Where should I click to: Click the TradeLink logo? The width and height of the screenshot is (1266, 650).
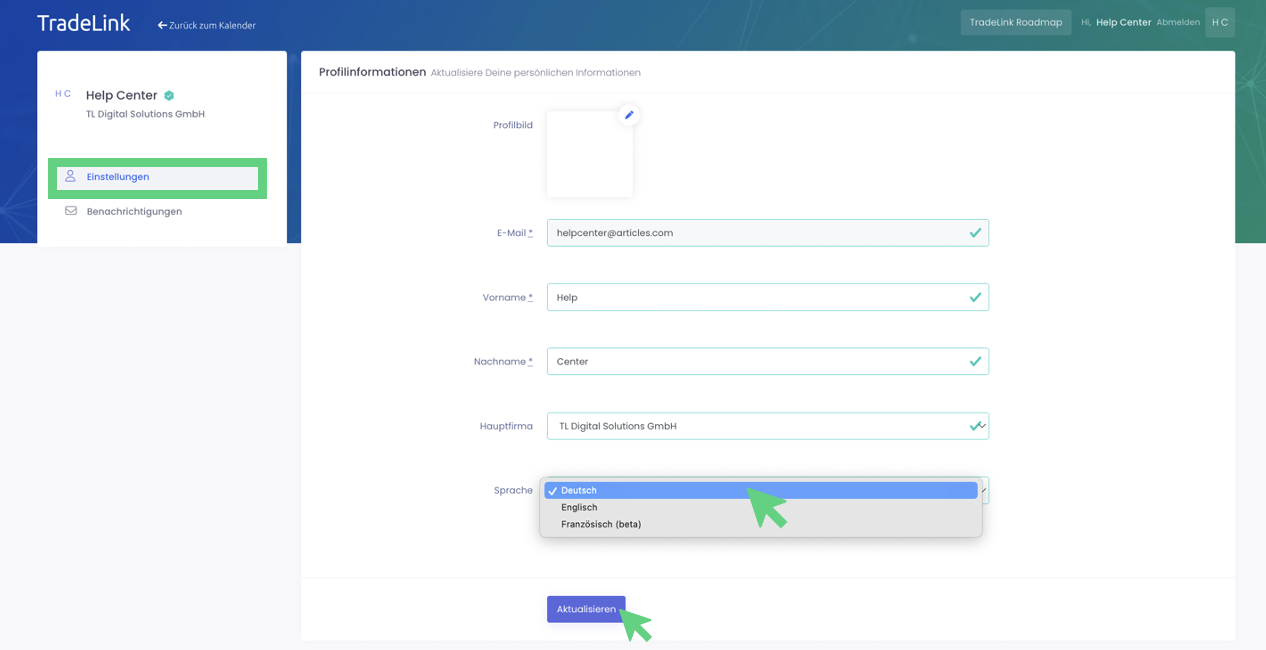(x=83, y=23)
